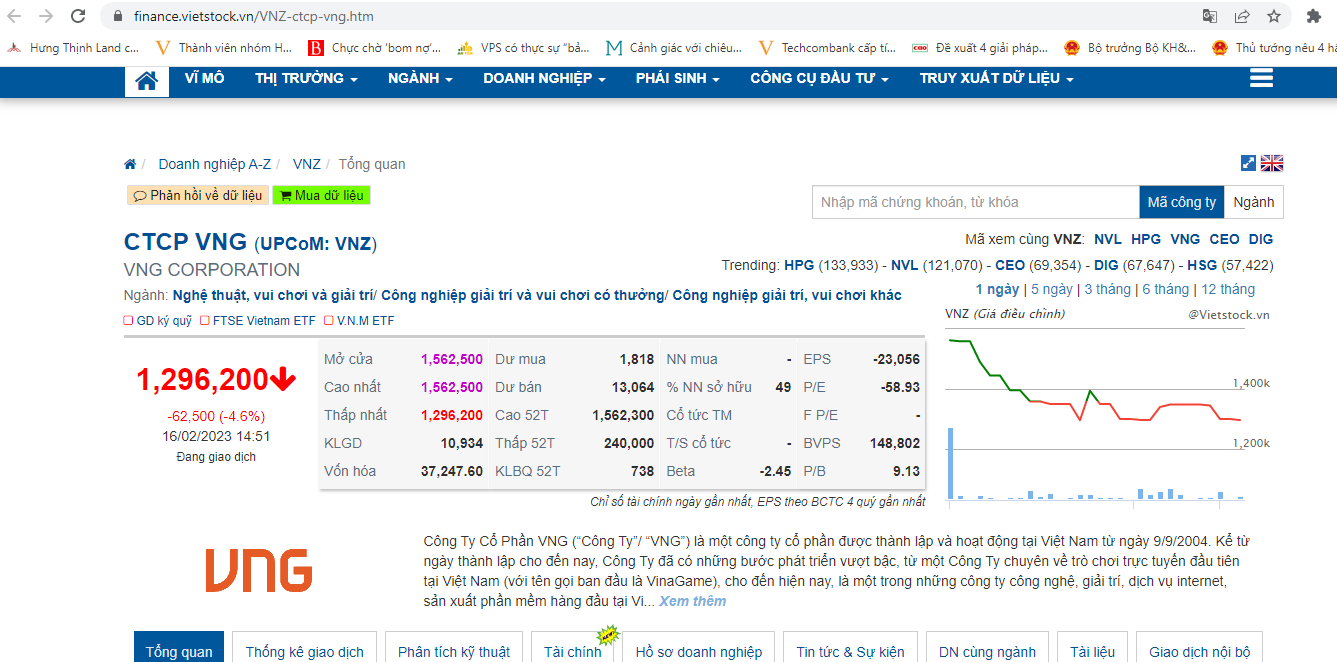Switch to Tổng quan tab
The image size is (1337, 662).
coord(179,647)
